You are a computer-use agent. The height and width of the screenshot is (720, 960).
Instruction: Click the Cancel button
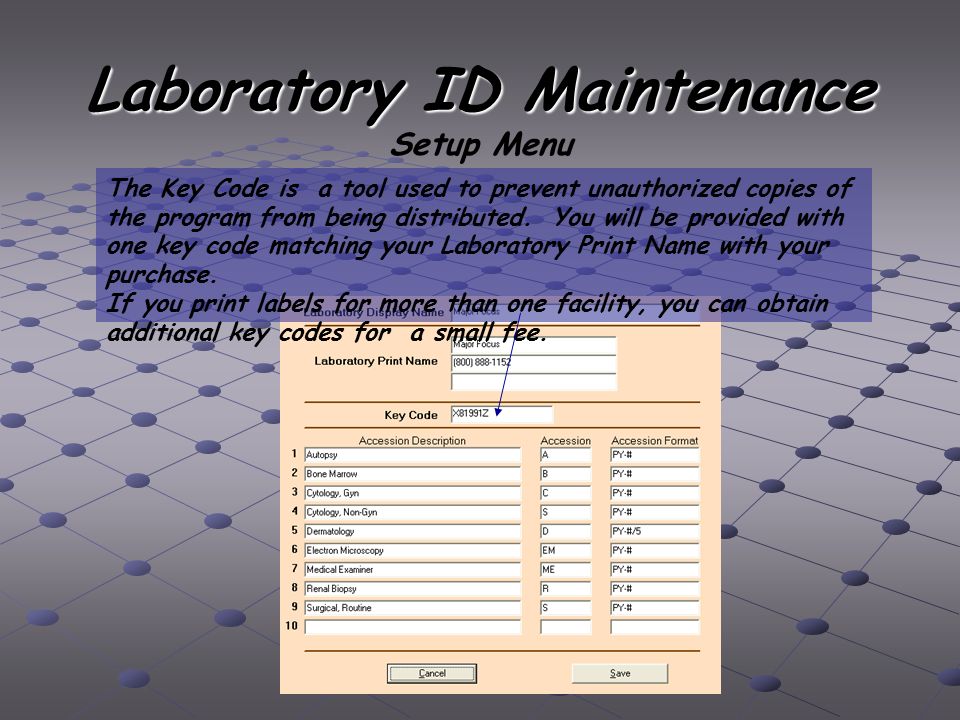point(432,673)
